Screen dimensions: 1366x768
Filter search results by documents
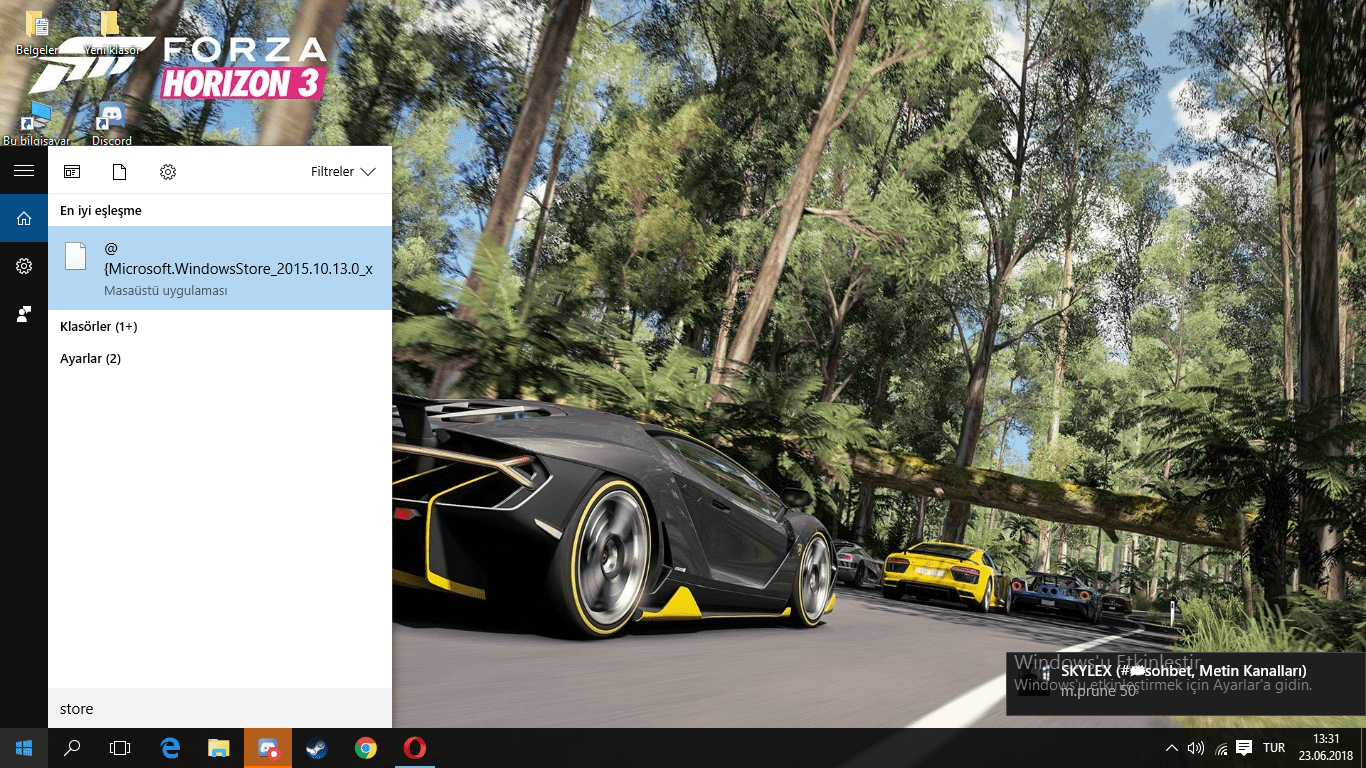point(119,172)
